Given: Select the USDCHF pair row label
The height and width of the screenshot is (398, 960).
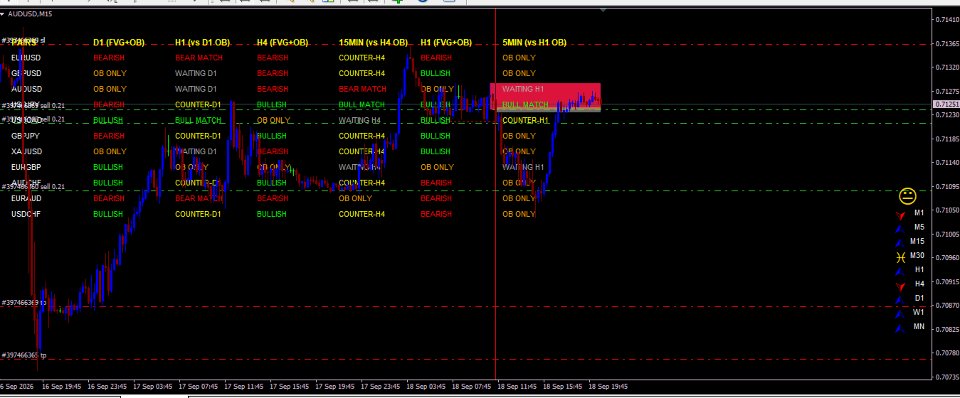Looking at the screenshot, I should click(x=26, y=214).
